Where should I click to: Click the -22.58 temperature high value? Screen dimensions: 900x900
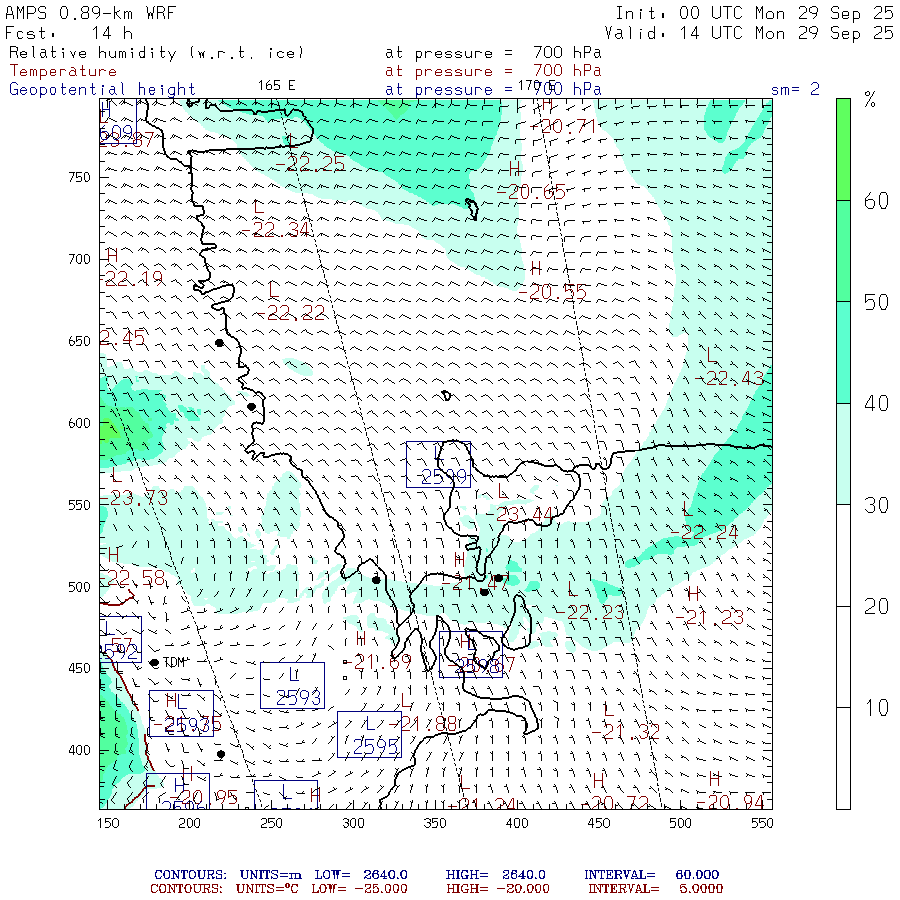point(133,578)
